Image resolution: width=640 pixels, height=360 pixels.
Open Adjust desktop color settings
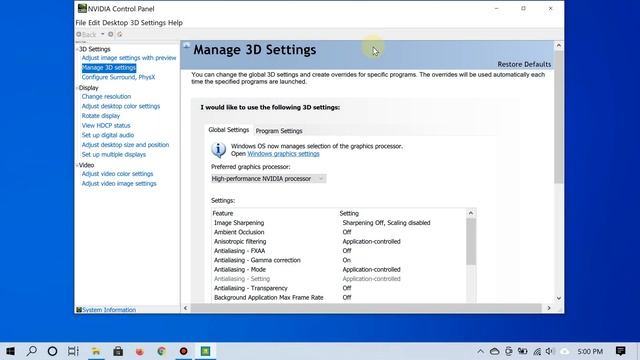point(121,106)
